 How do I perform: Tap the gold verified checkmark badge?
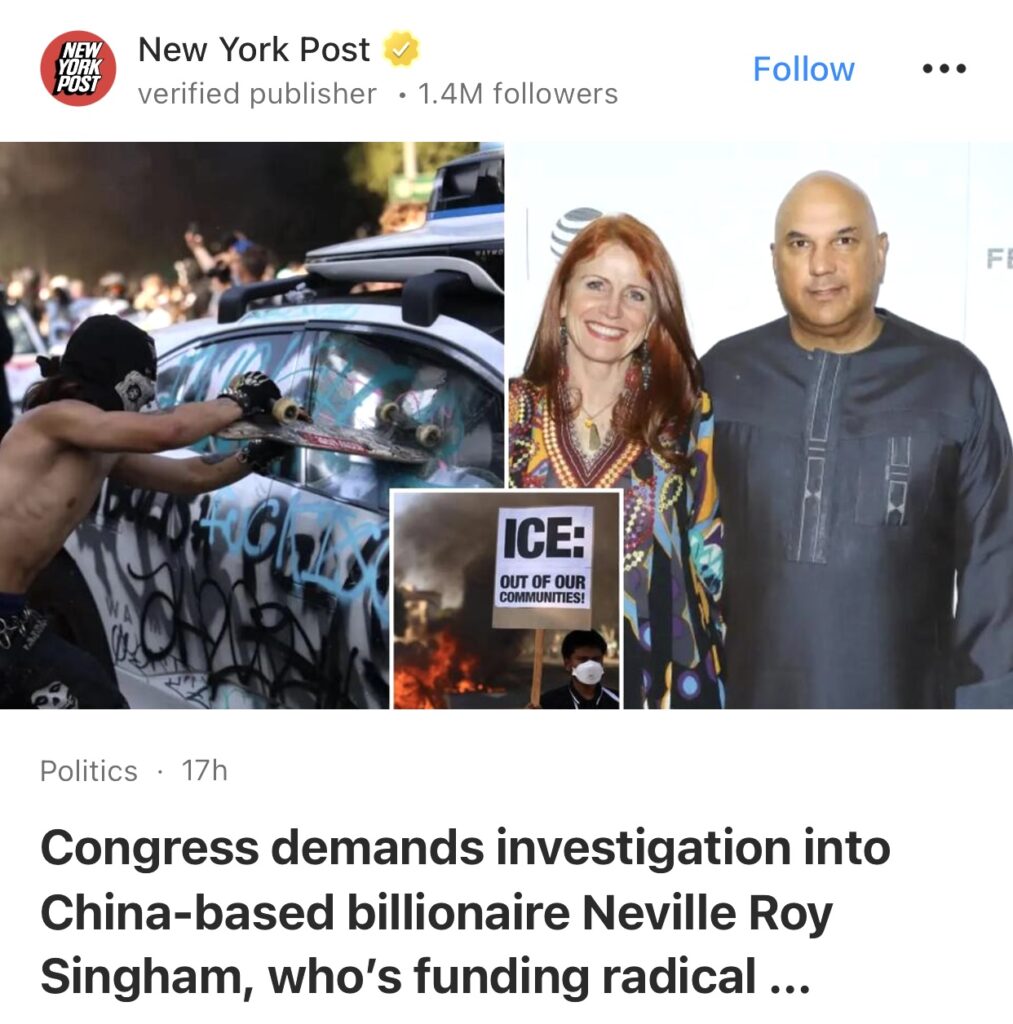[x=400, y=49]
